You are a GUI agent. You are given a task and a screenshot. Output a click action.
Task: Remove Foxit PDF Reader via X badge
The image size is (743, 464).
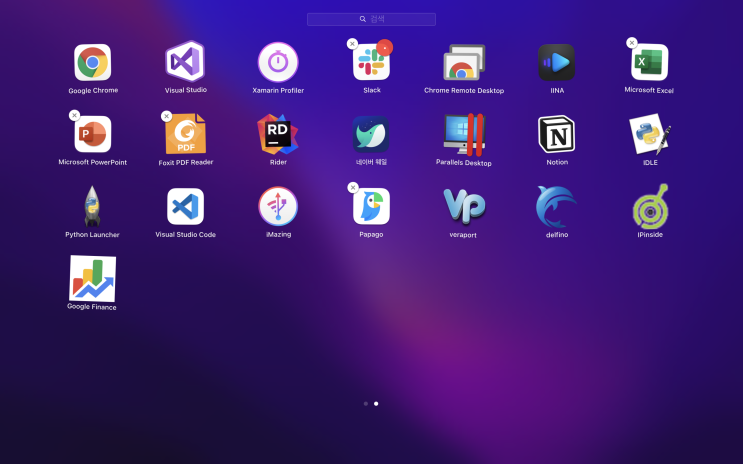pos(166,116)
